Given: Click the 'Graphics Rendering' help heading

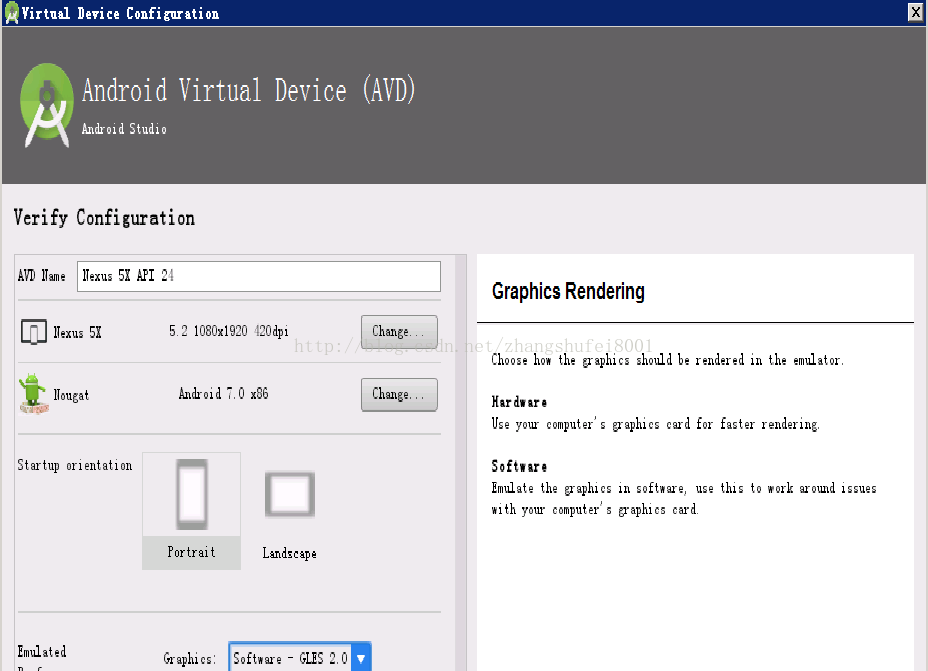Looking at the screenshot, I should pos(568,291).
